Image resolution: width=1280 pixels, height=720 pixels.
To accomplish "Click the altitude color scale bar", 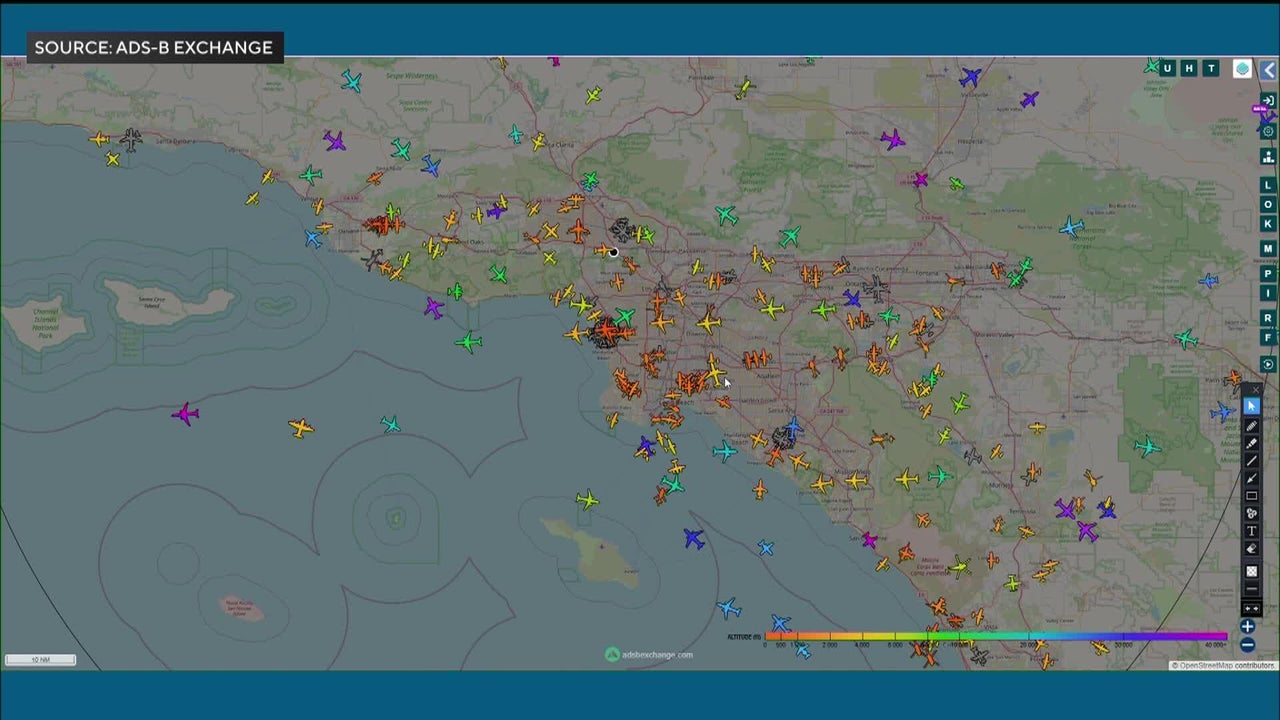I will coord(995,636).
